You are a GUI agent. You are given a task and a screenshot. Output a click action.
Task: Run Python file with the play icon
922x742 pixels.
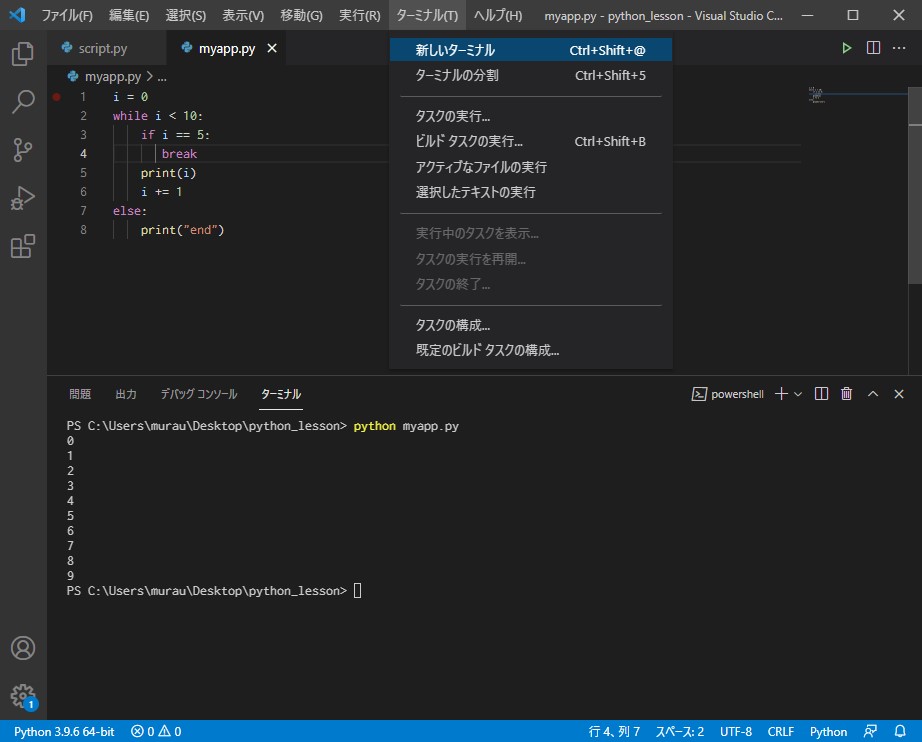click(x=846, y=48)
